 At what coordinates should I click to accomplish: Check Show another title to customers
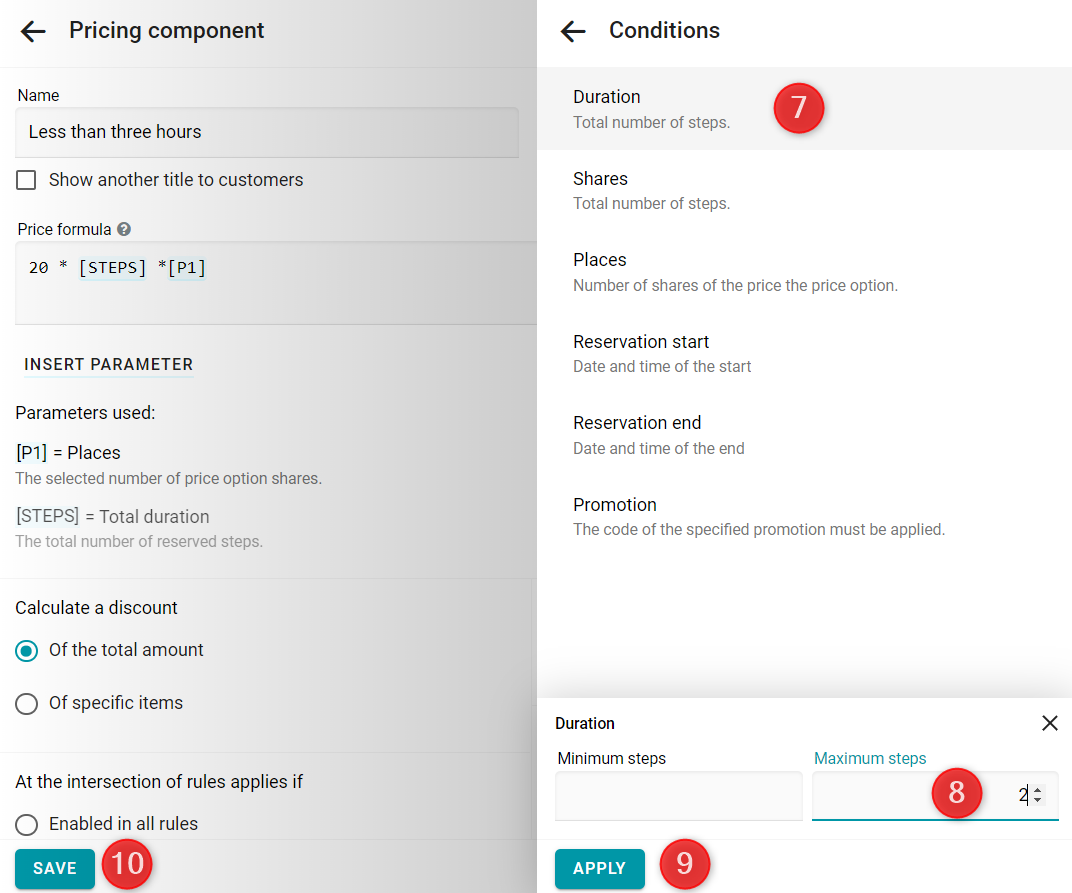26,180
